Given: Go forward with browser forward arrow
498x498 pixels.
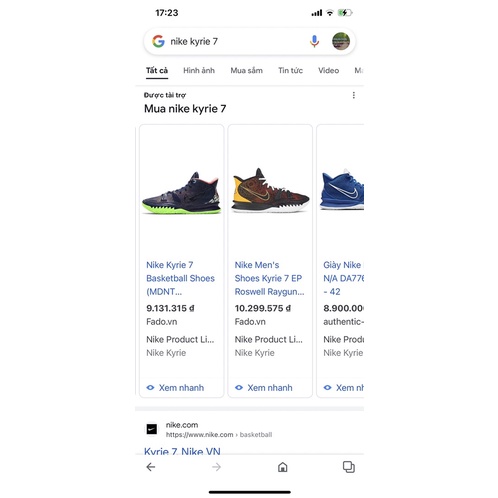Looking at the screenshot, I should (216, 467).
